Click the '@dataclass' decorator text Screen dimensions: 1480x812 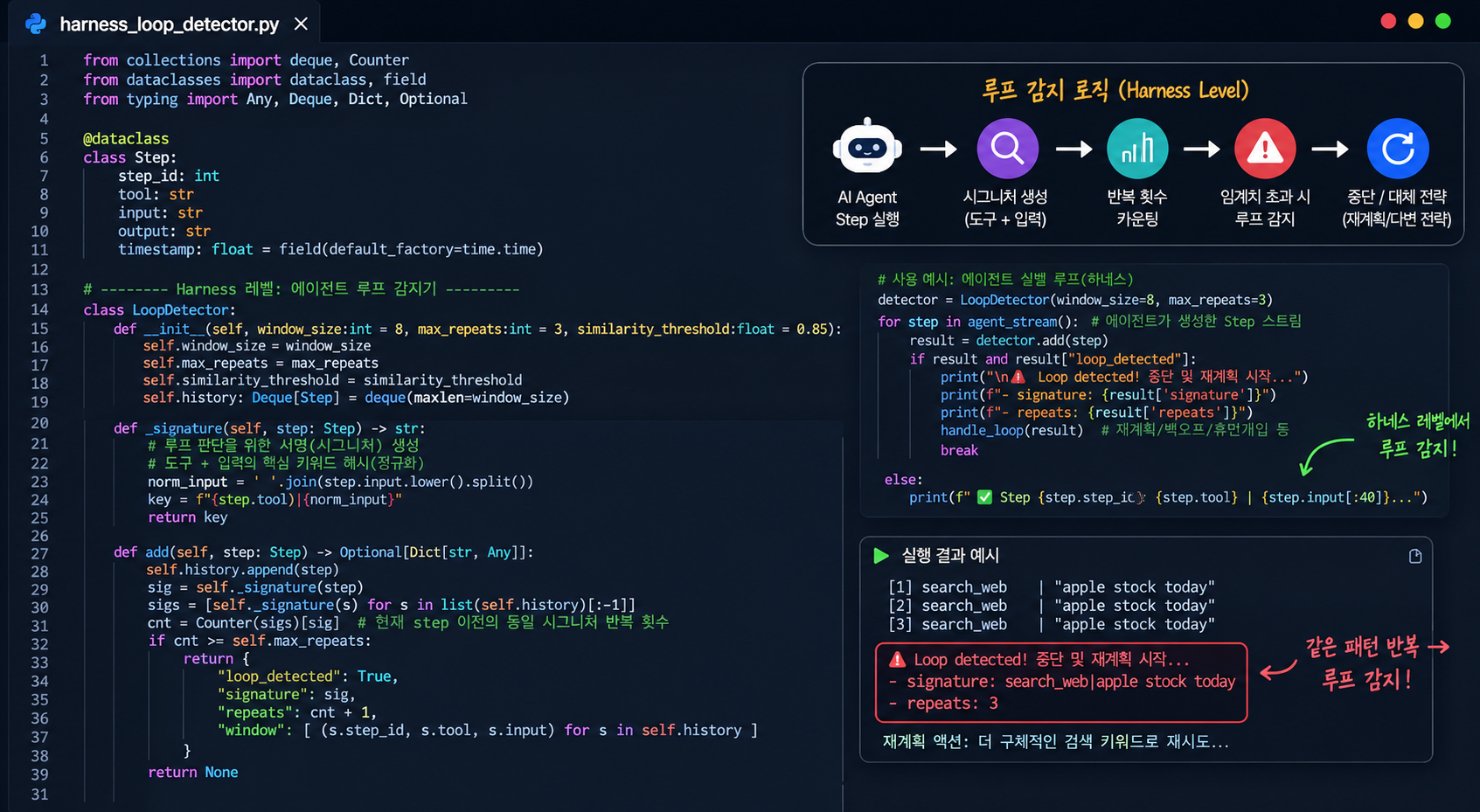coord(126,139)
